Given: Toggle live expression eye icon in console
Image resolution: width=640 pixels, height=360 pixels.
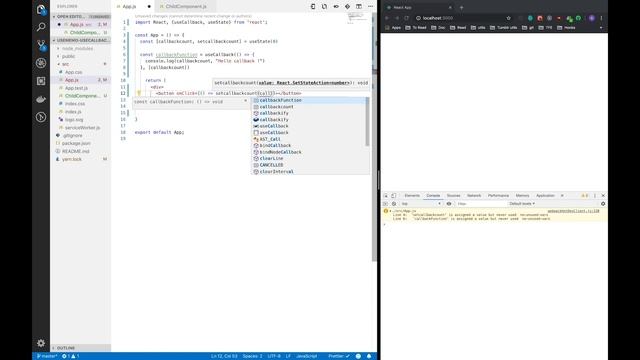Looking at the screenshot, I should pos(449,204).
